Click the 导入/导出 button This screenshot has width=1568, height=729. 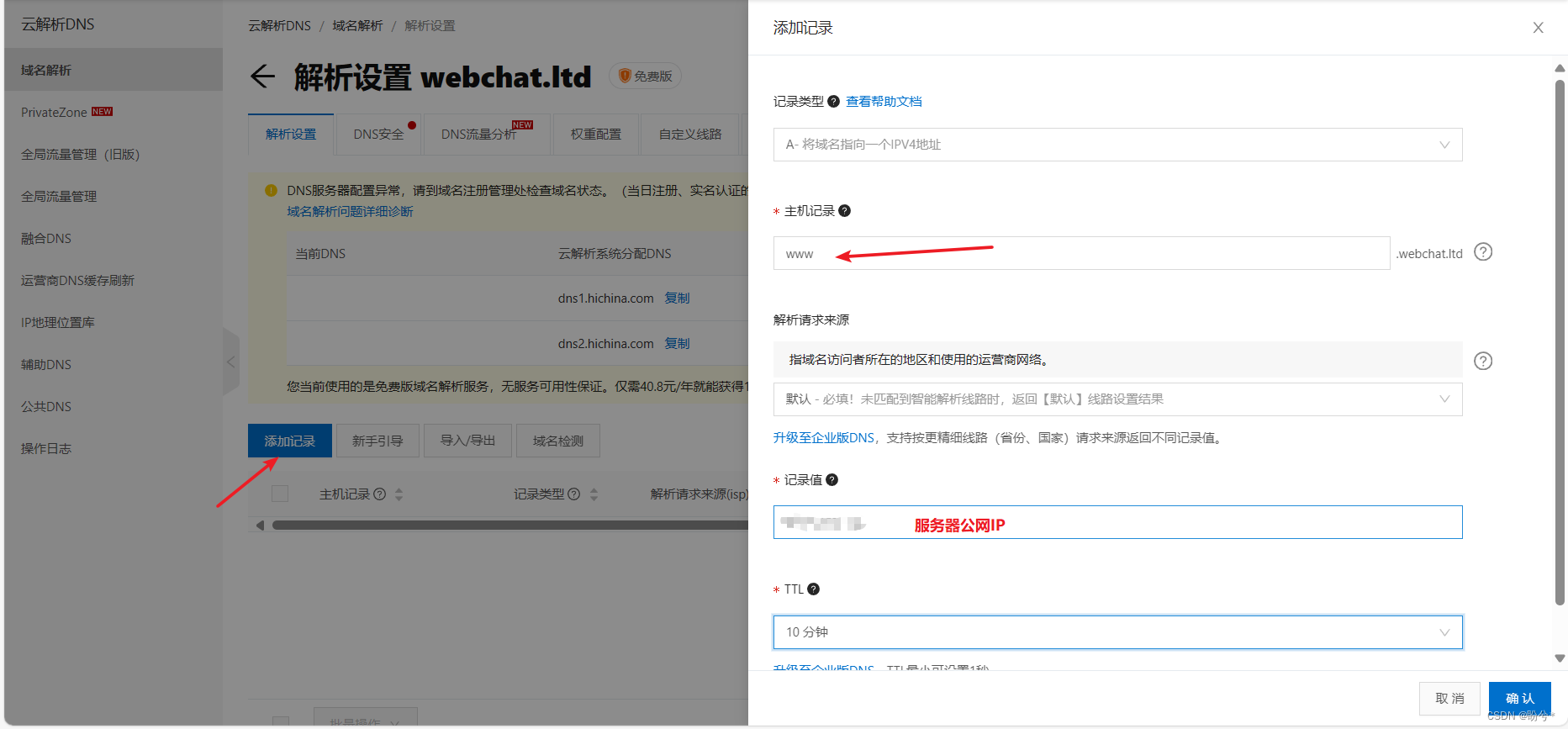click(x=467, y=441)
